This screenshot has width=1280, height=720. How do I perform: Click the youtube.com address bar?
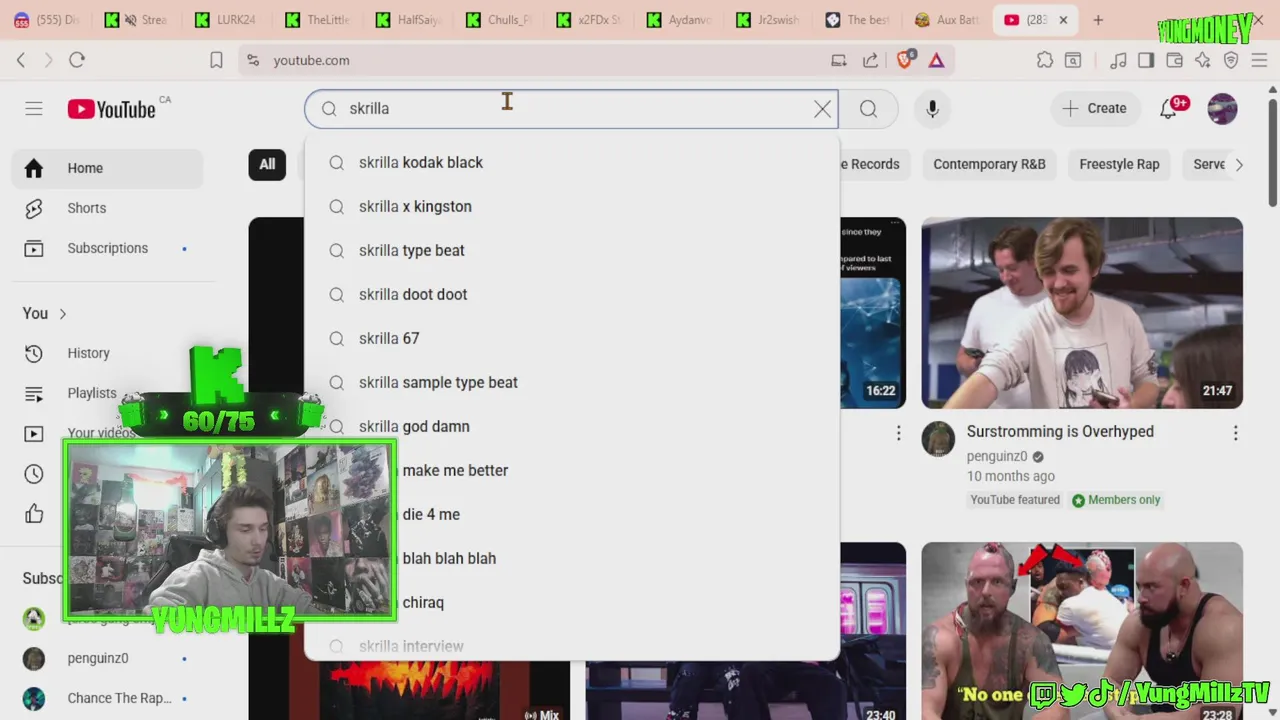tap(540, 60)
